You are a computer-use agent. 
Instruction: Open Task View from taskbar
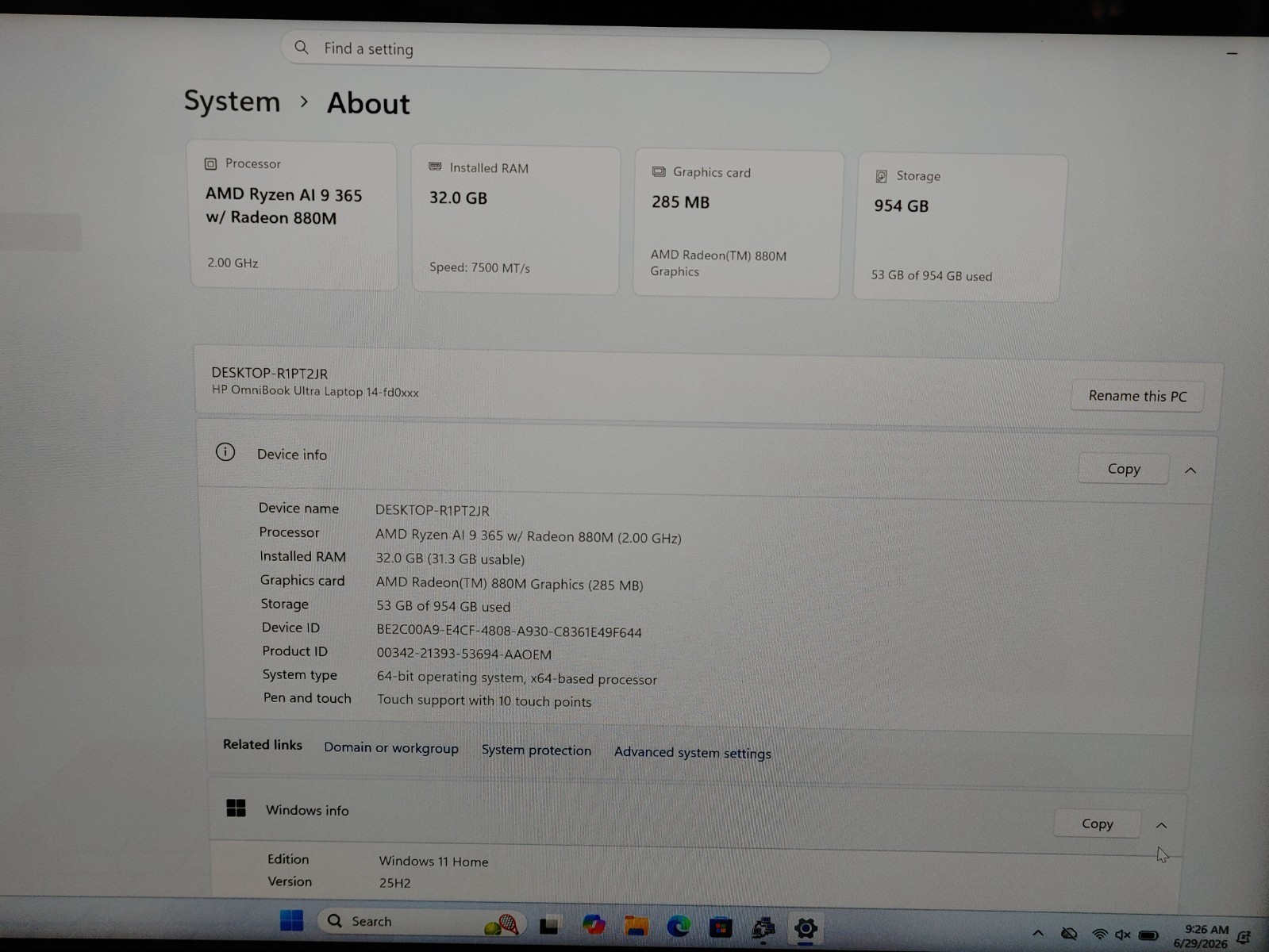[549, 925]
